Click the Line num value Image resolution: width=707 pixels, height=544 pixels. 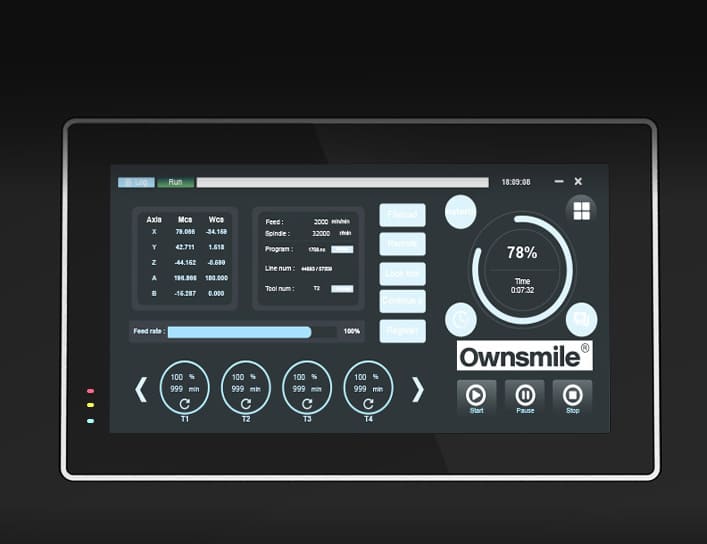317,269
